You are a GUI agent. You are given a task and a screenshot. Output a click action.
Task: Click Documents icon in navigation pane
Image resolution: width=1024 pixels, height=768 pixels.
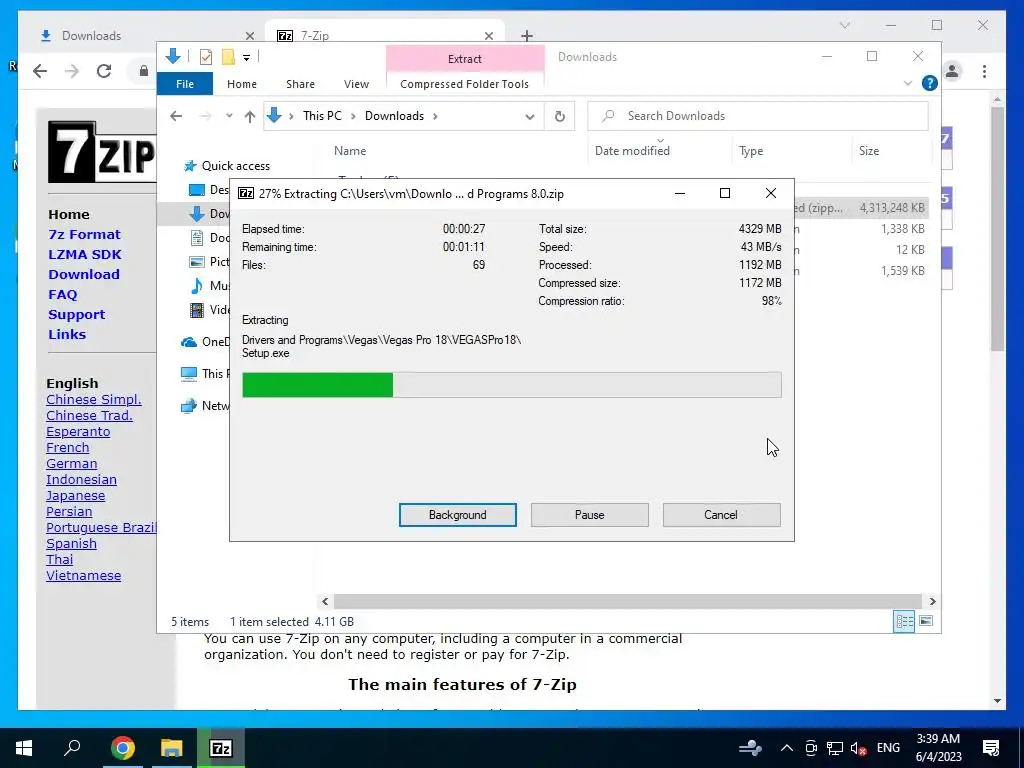pos(197,238)
